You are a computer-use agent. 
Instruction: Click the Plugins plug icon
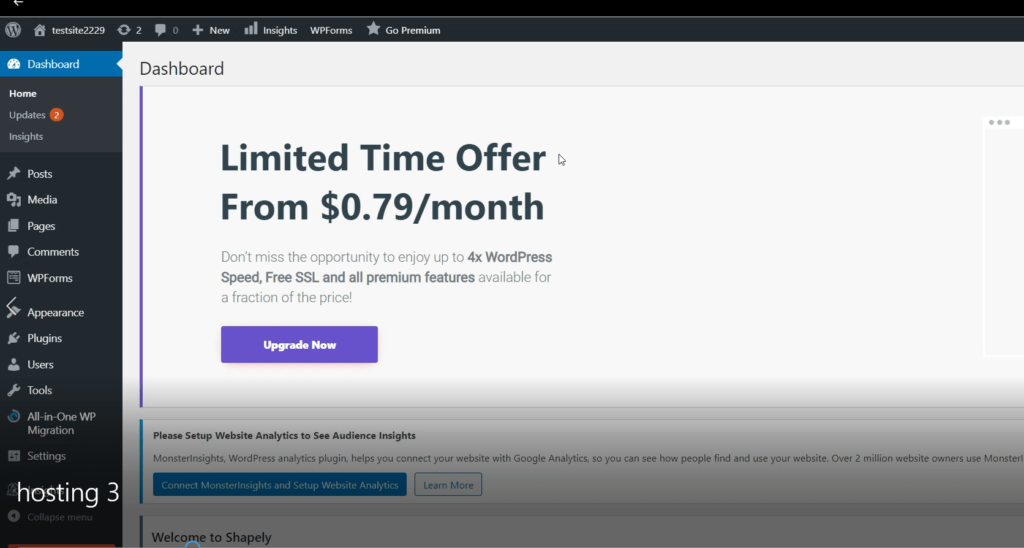point(14,338)
